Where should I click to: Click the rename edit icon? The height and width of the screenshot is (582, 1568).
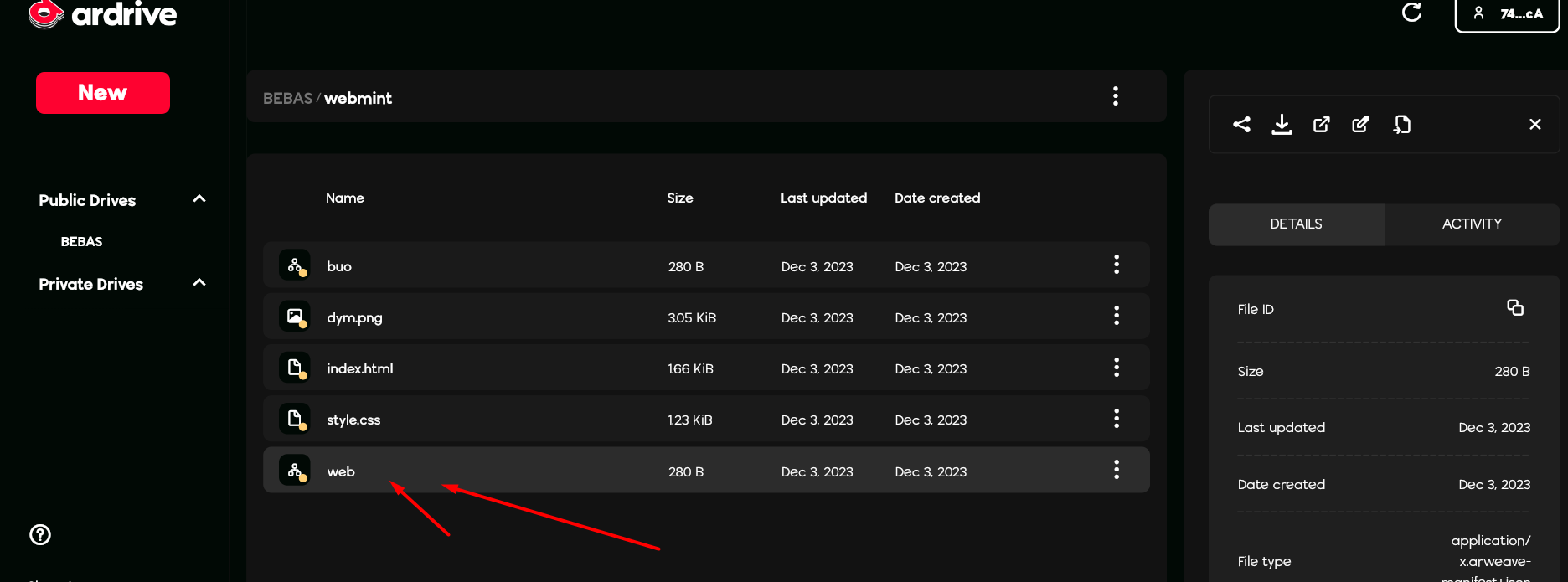[1360, 125]
